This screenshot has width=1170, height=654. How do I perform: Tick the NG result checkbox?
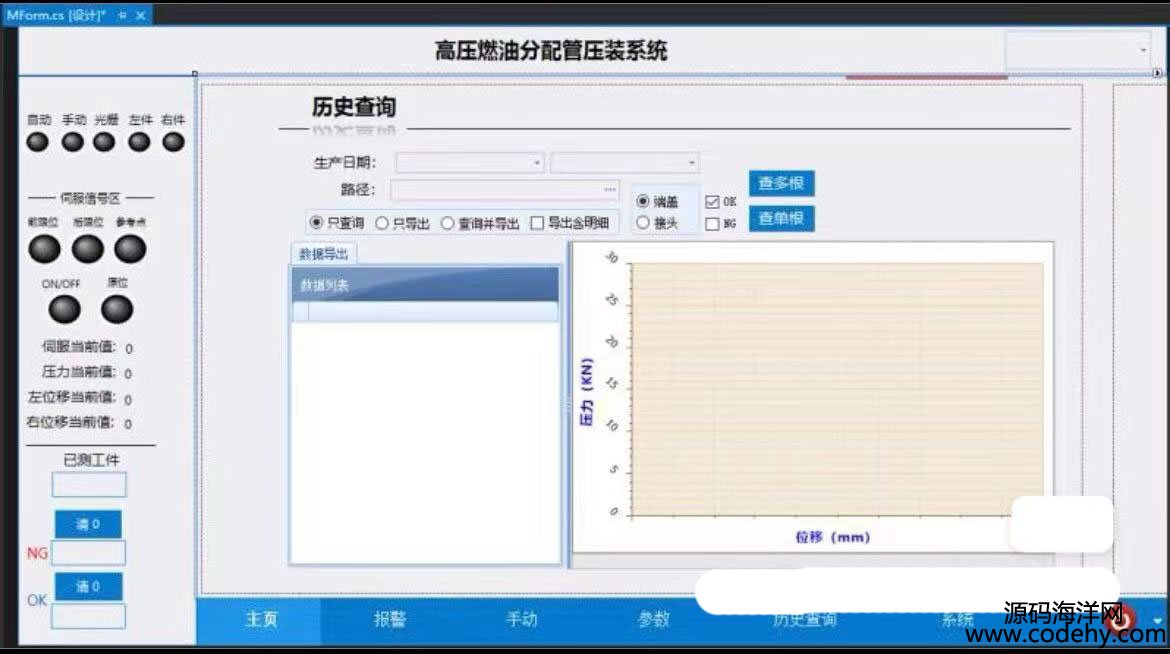(x=712, y=224)
